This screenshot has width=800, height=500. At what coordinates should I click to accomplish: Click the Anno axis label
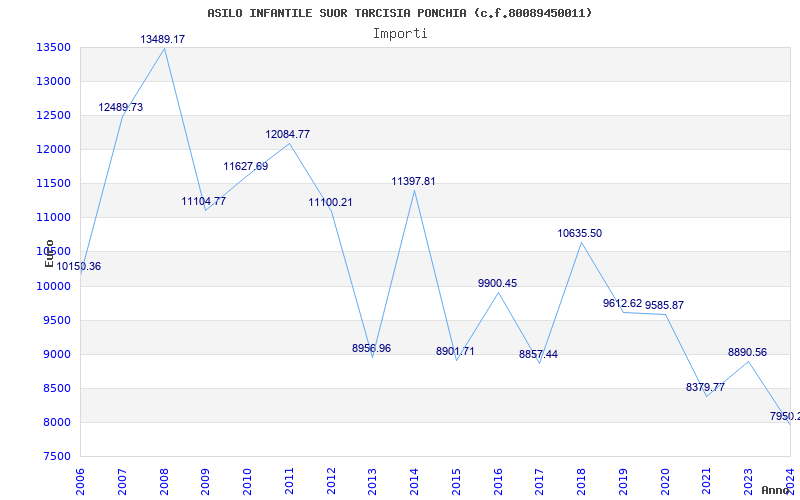click(x=775, y=490)
